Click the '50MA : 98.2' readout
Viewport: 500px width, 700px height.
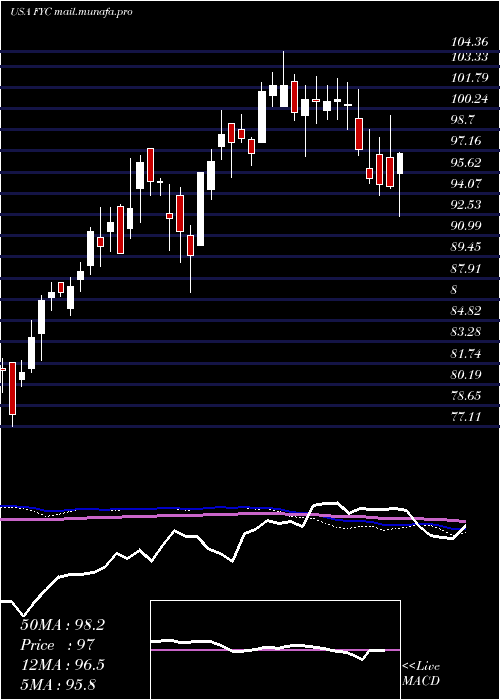coord(62,625)
